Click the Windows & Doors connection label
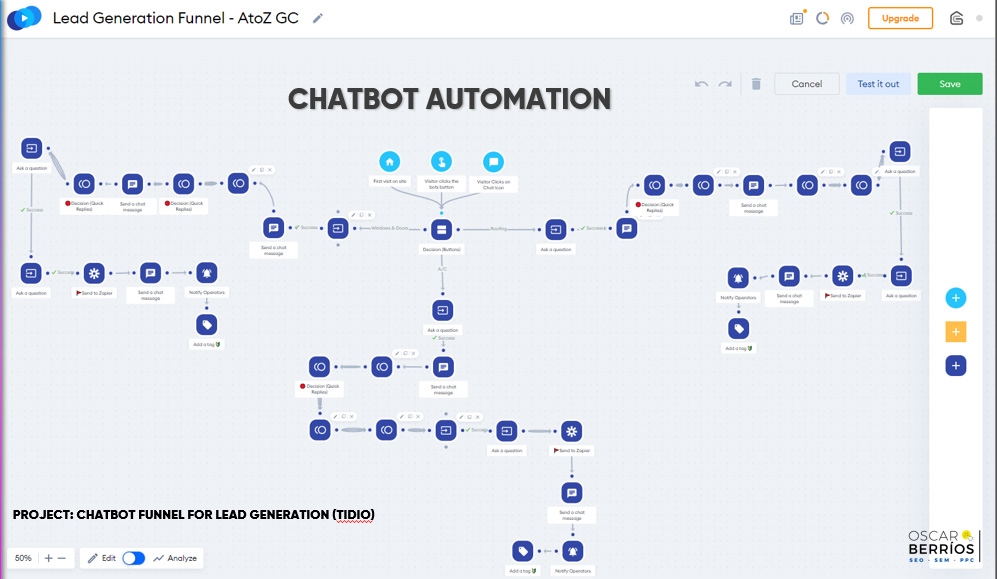The height and width of the screenshot is (579, 997). [x=390, y=228]
